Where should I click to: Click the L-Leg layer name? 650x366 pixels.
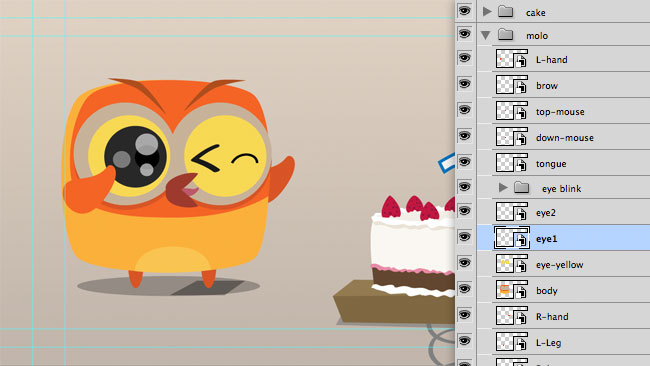tap(548, 343)
